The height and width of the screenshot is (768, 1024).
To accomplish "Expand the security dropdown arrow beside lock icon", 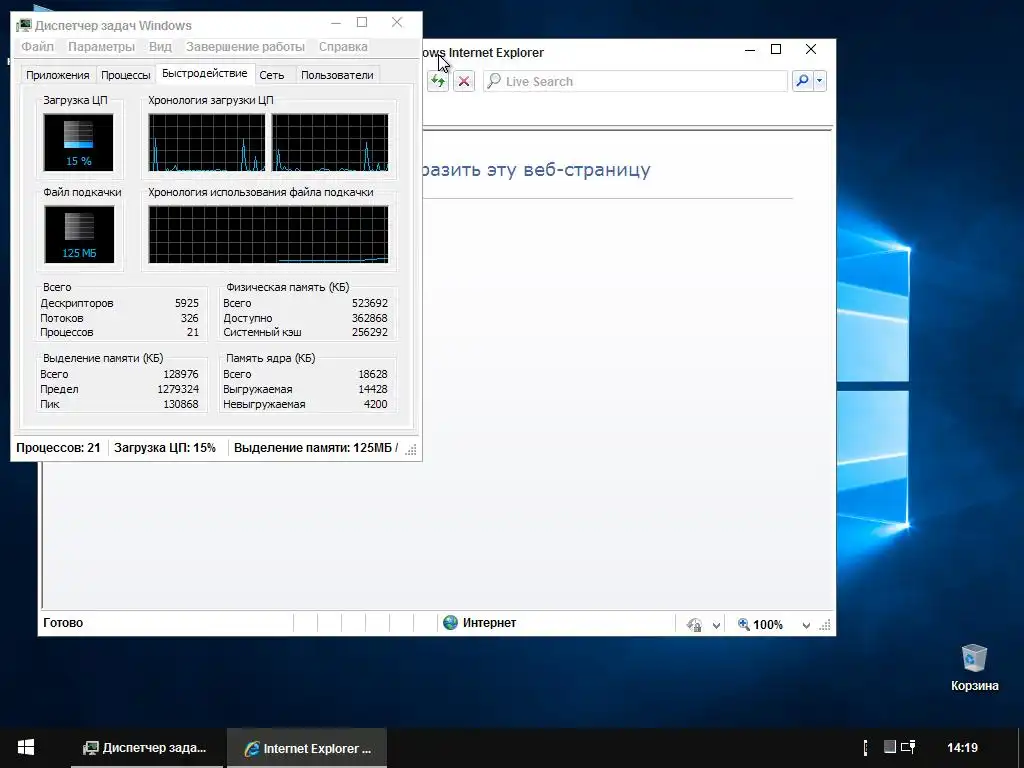I will [716, 625].
